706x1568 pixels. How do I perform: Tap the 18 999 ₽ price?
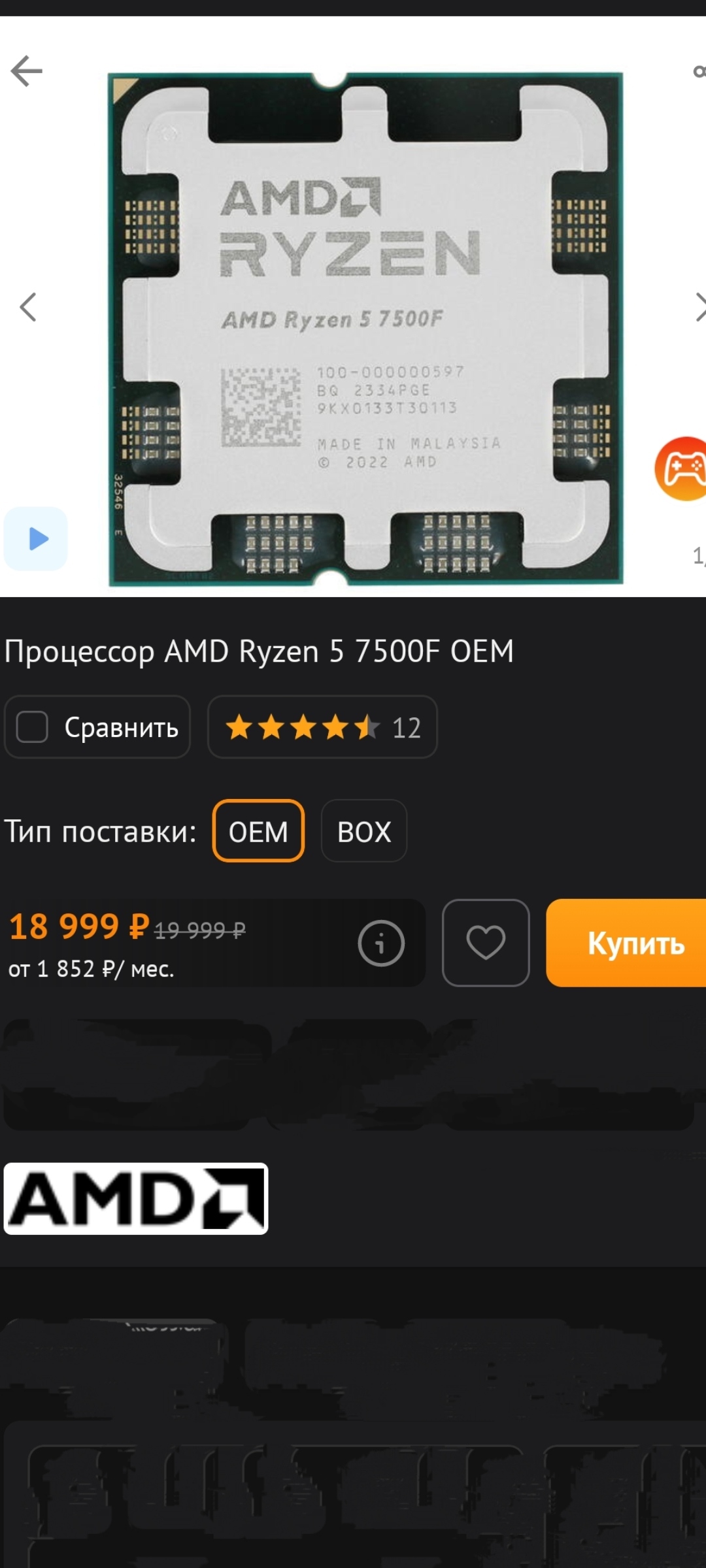tap(79, 926)
